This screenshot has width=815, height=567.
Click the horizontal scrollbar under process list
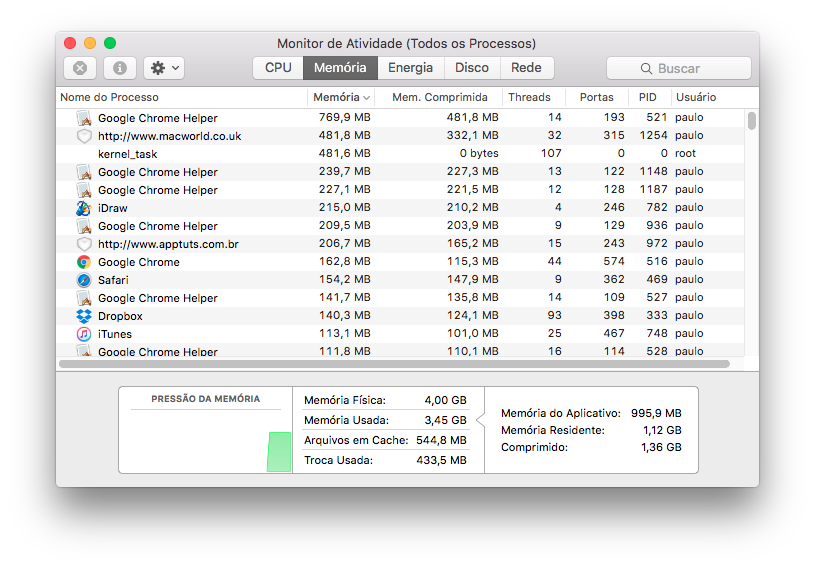[395, 364]
